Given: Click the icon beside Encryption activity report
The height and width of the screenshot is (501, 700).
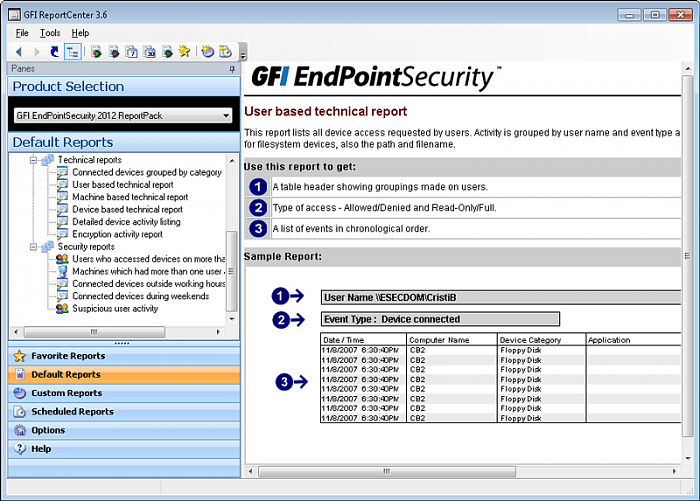Looking at the screenshot, I should (62, 234).
